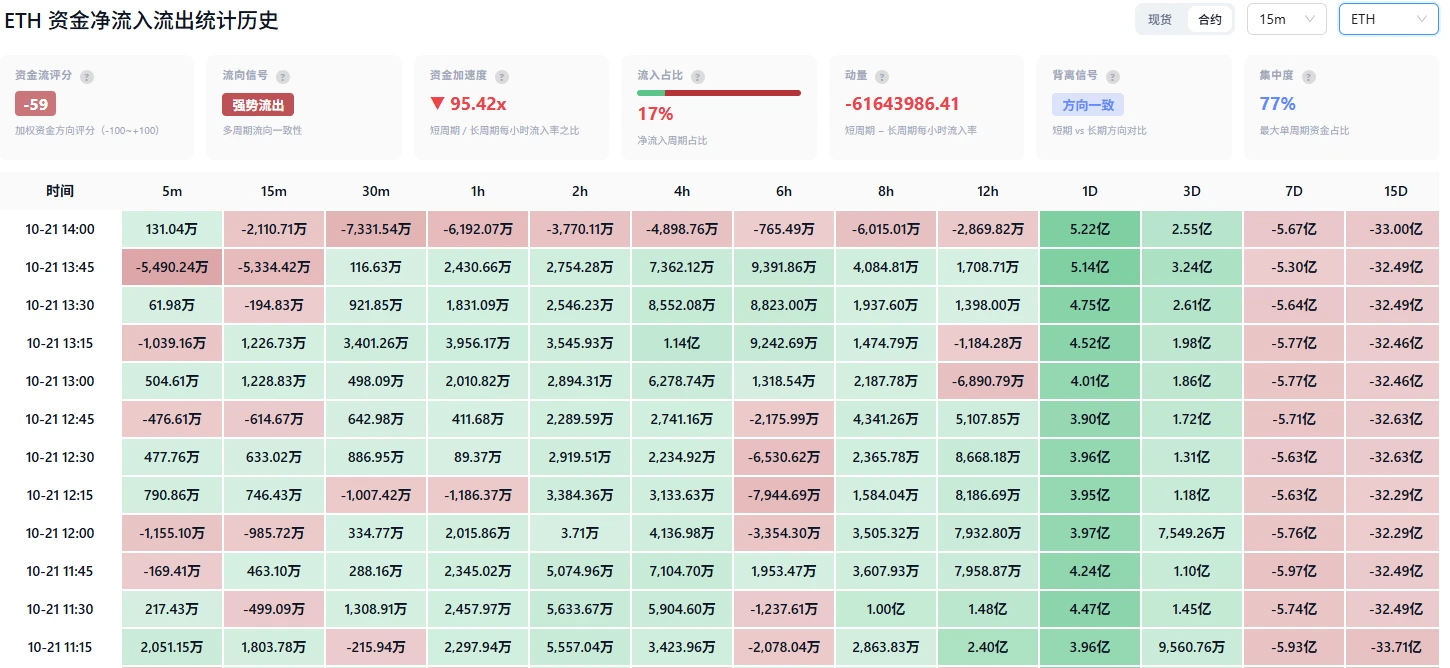
Task: Click the 15D column header
Action: pyautogui.click(x=1396, y=191)
